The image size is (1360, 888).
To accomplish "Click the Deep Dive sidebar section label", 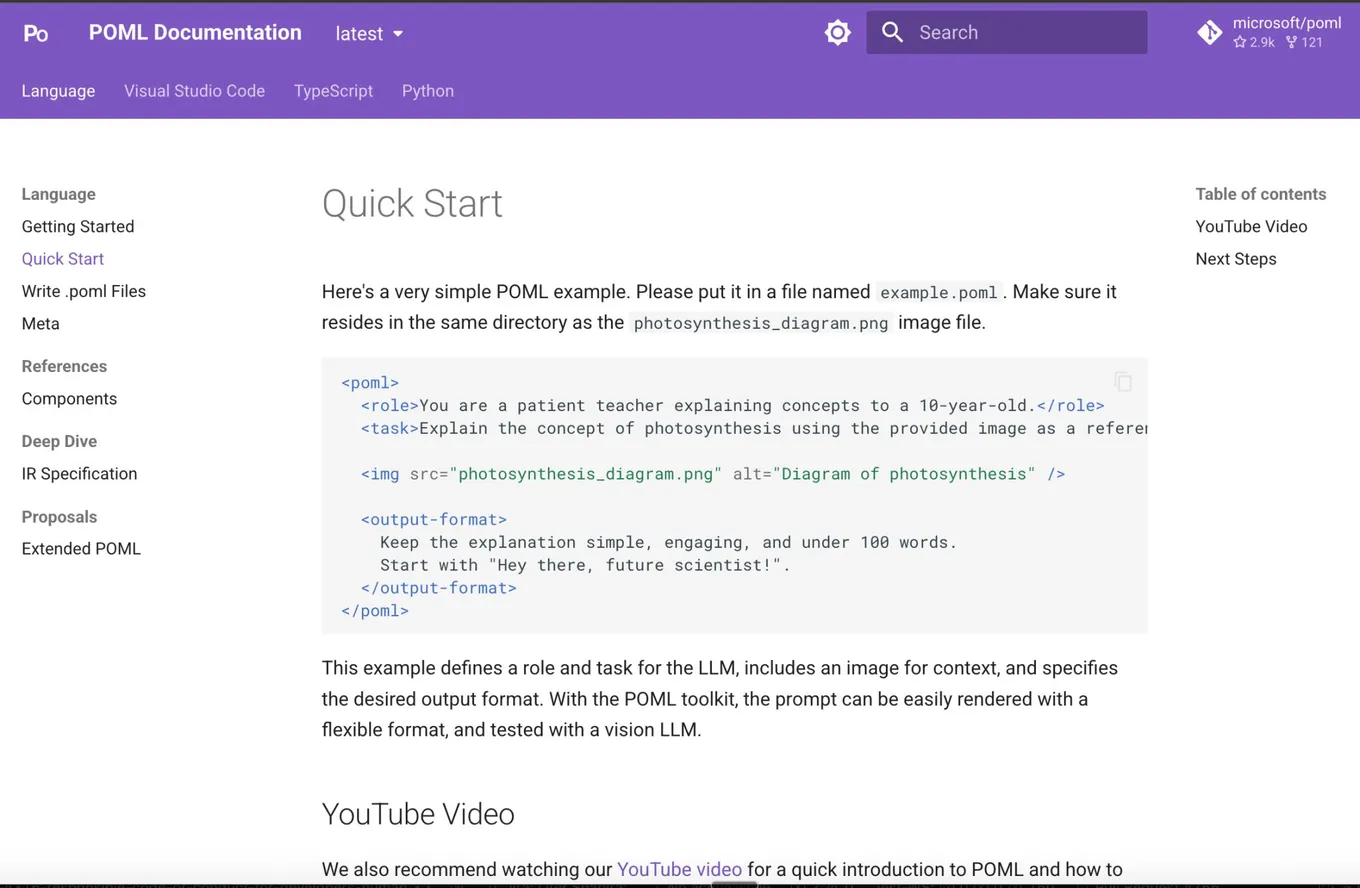I will (59, 441).
